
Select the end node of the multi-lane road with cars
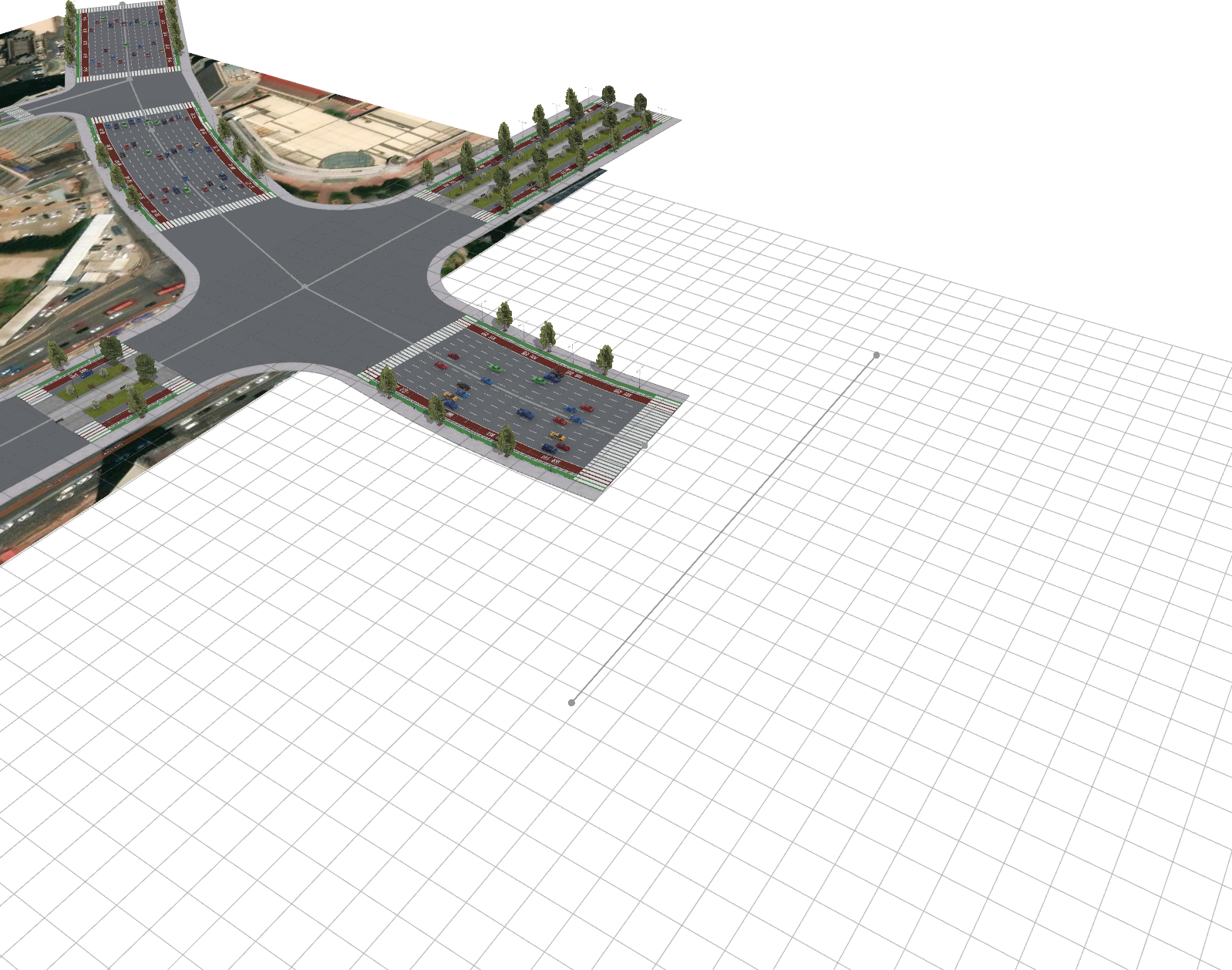[645, 446]
